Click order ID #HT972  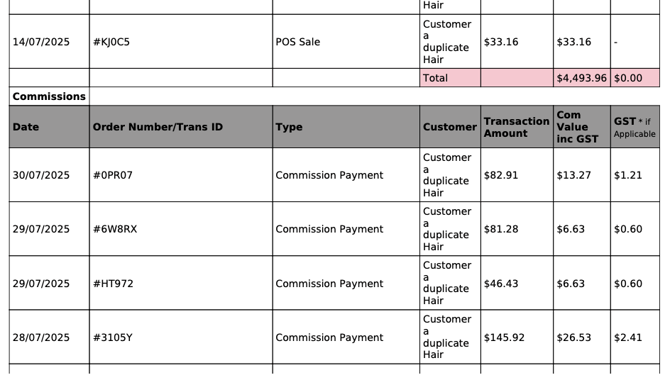tap(113, 284)
